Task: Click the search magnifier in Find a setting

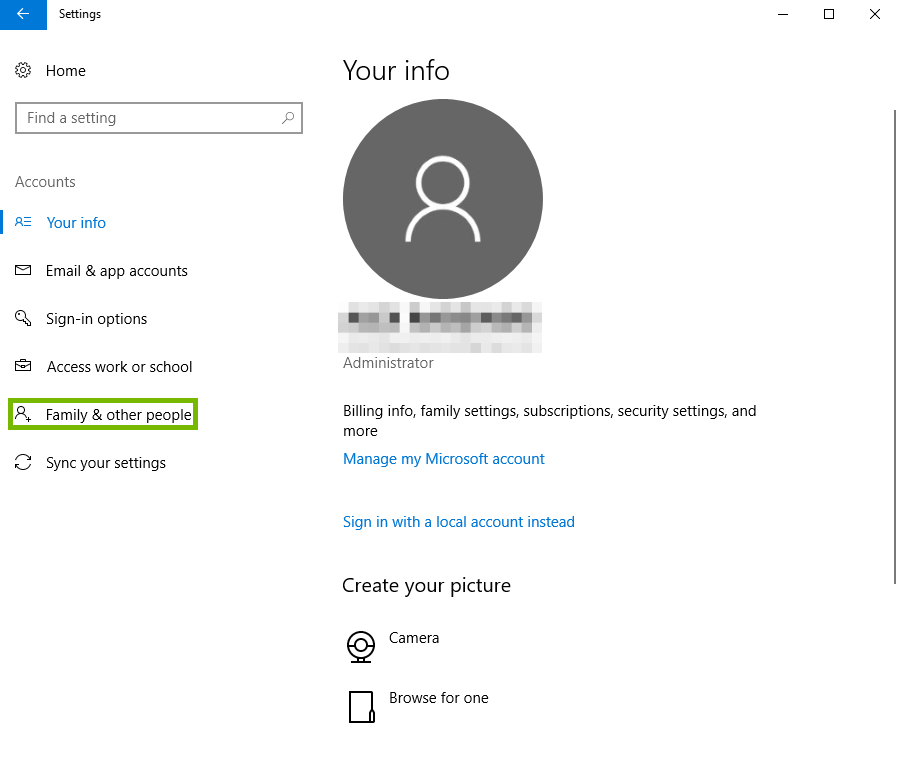Action: coord(289,117)
